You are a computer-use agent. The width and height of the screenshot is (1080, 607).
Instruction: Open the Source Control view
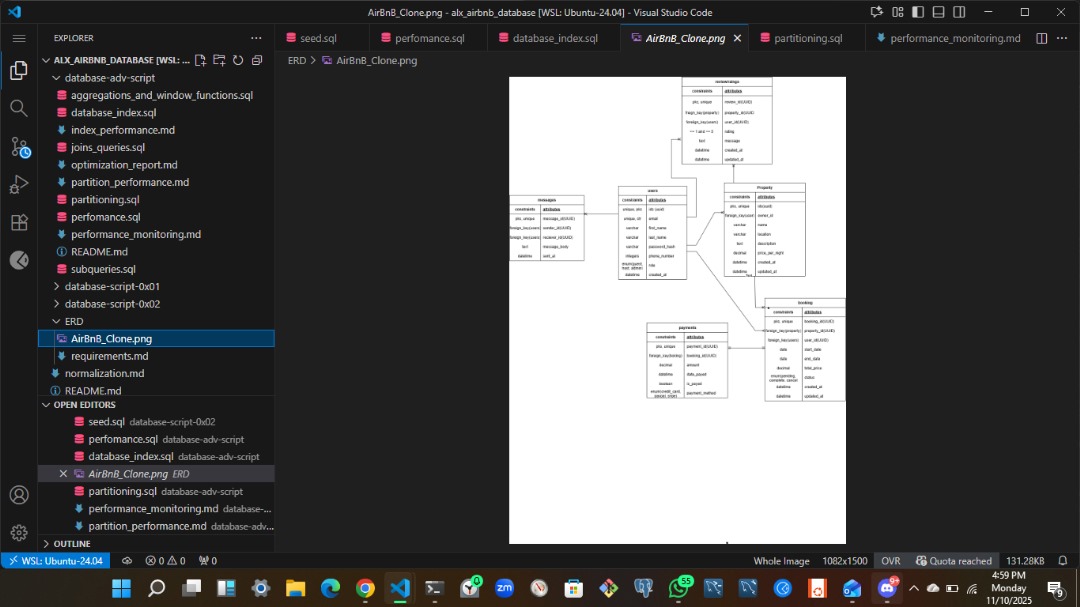tap(18, 147)
